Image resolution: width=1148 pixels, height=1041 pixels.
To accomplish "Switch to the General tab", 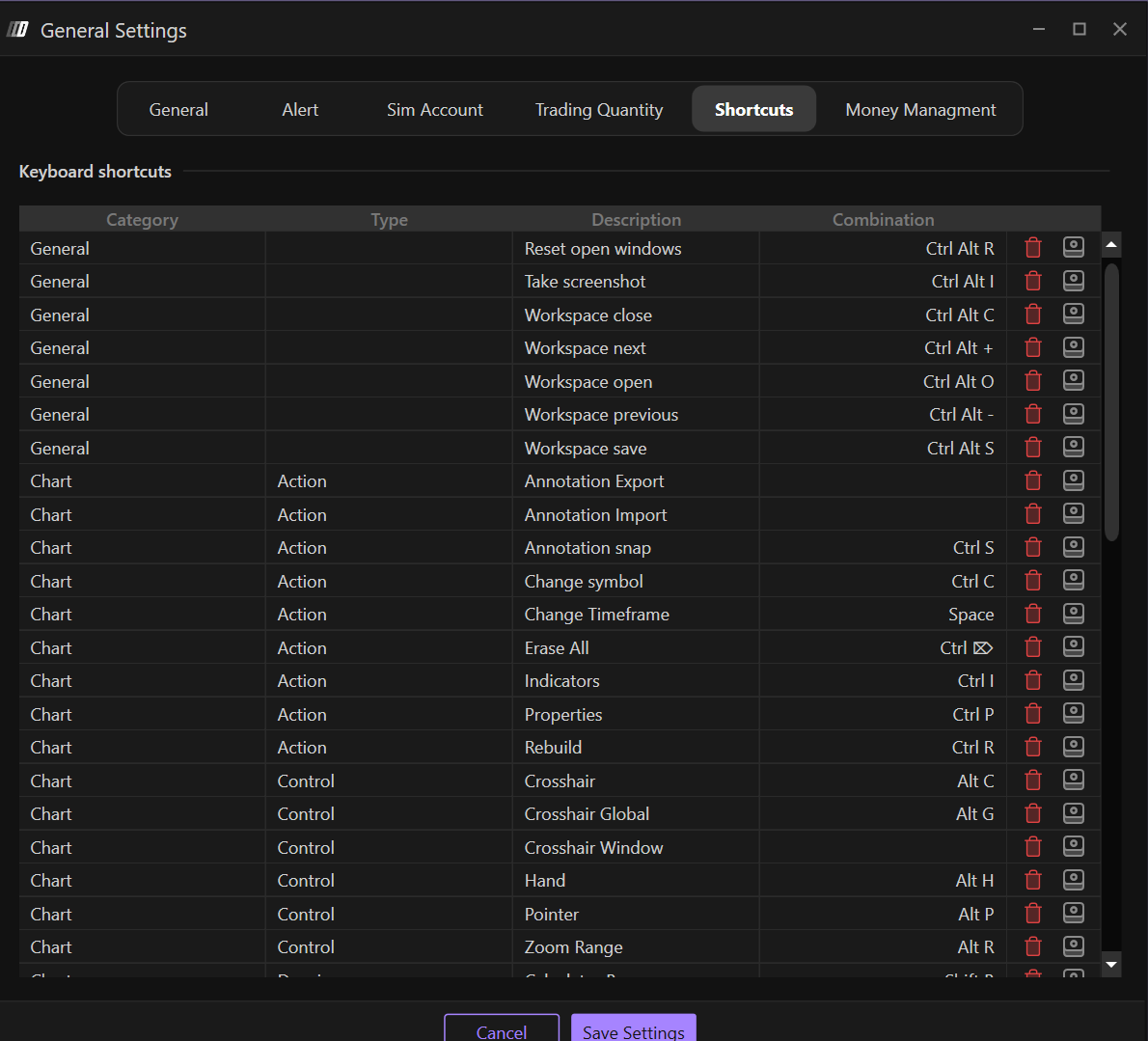I will pos(178,110).
